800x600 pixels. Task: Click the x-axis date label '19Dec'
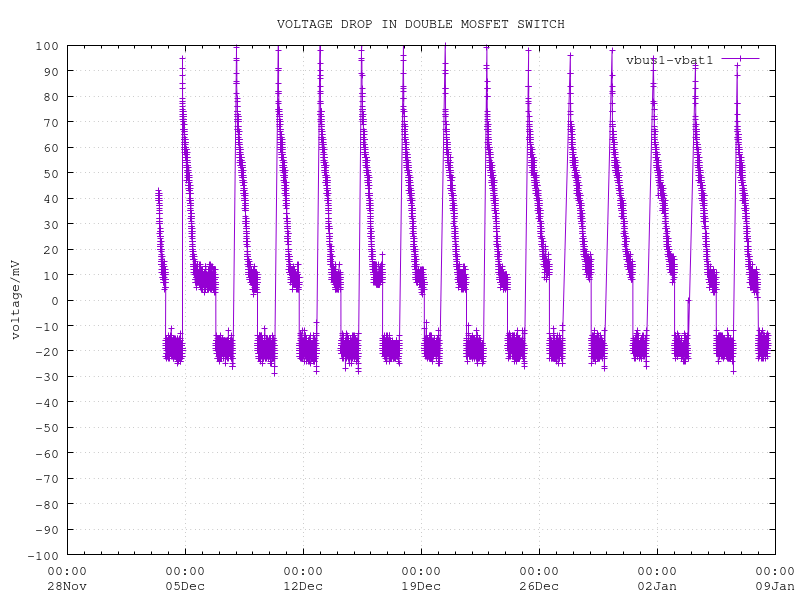(421, 586)
